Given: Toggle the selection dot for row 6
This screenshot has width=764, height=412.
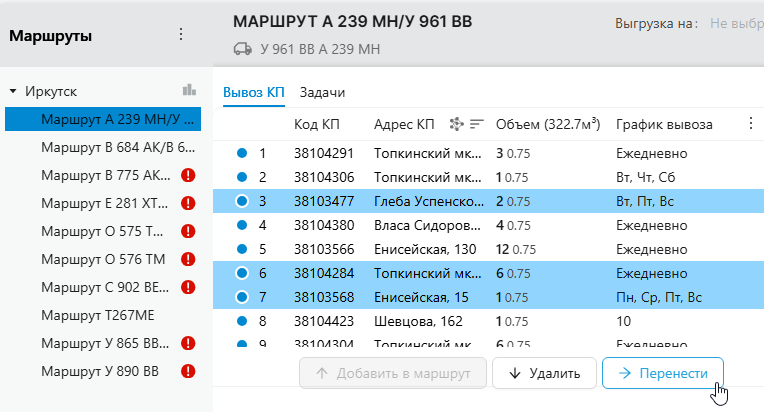Looking at the screenshot, I should (241, 273).
